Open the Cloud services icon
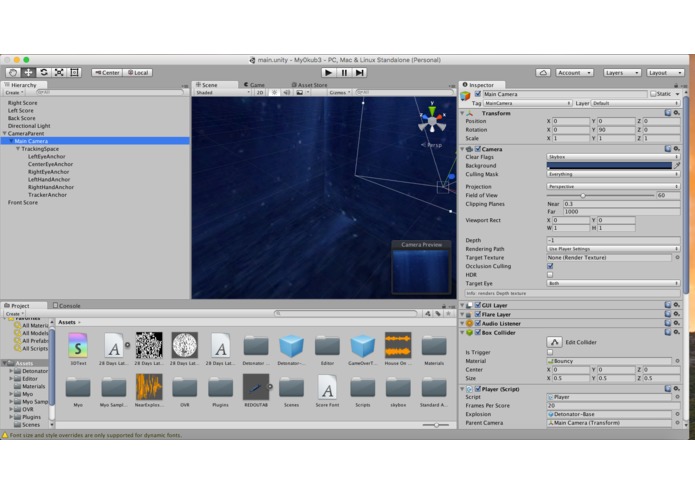Viewport: 695px width, 494px height. point(543,73)
